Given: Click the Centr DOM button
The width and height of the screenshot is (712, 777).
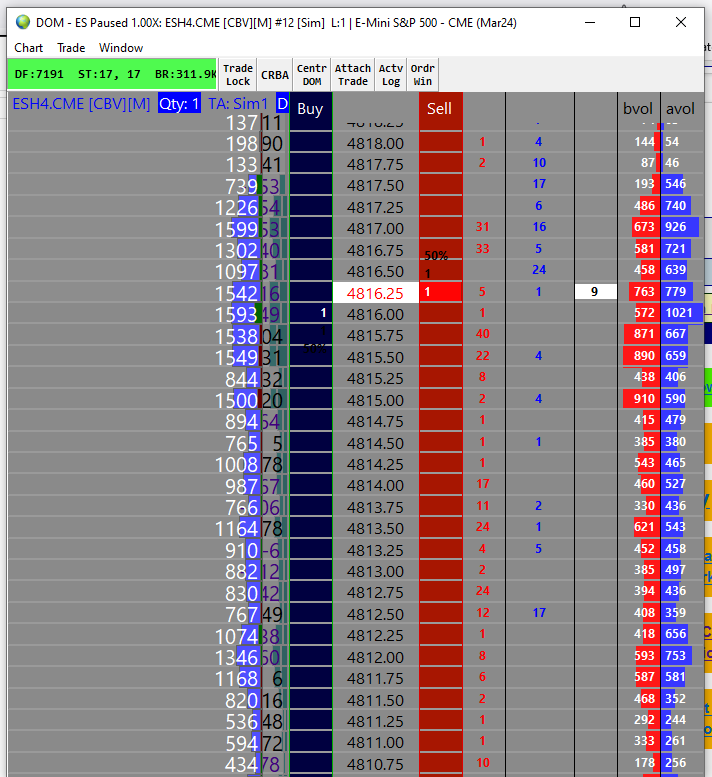Looking at the screenshot, I should 312,75.
